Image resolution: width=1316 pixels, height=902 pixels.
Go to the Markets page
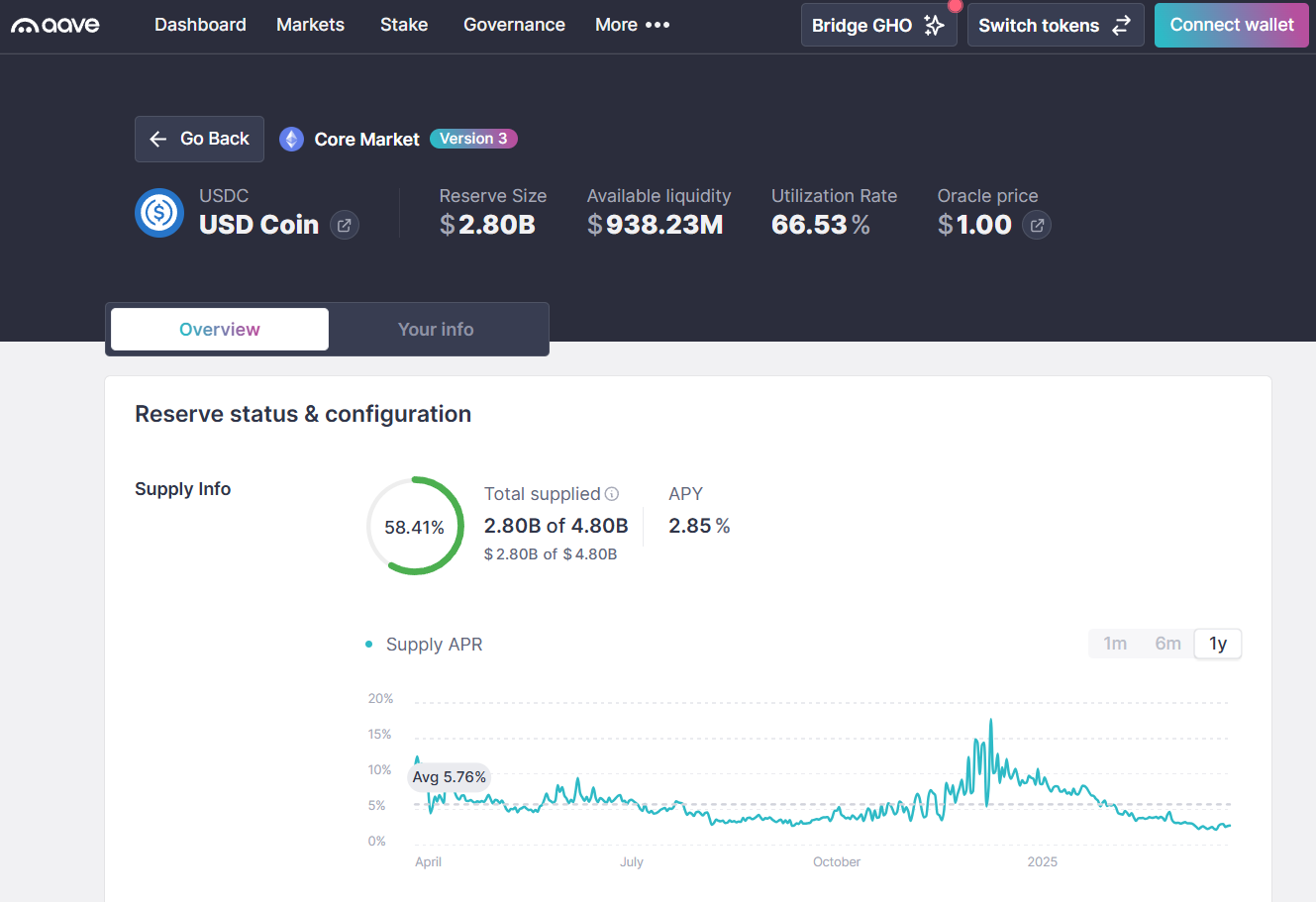[x=310, y=25]
